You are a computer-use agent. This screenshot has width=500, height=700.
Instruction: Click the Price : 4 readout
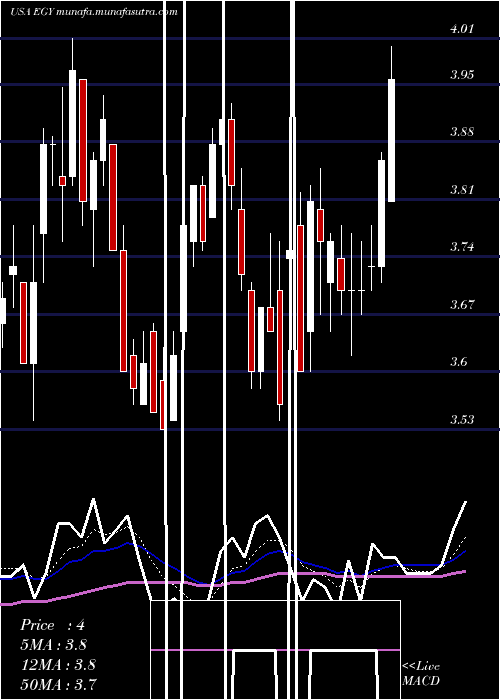[52, 625]
